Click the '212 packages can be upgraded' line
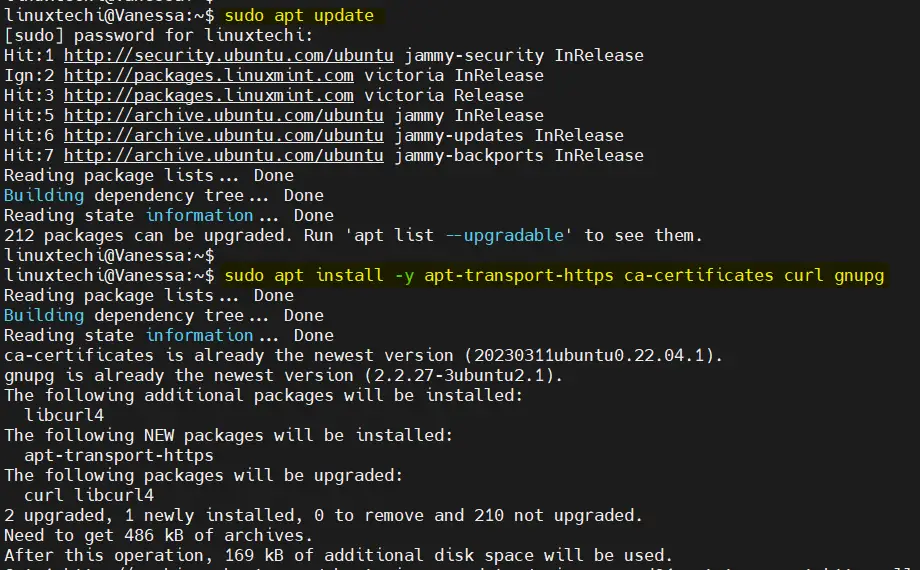The width and height of the screenshot is (920, 570). coord(353,235)
